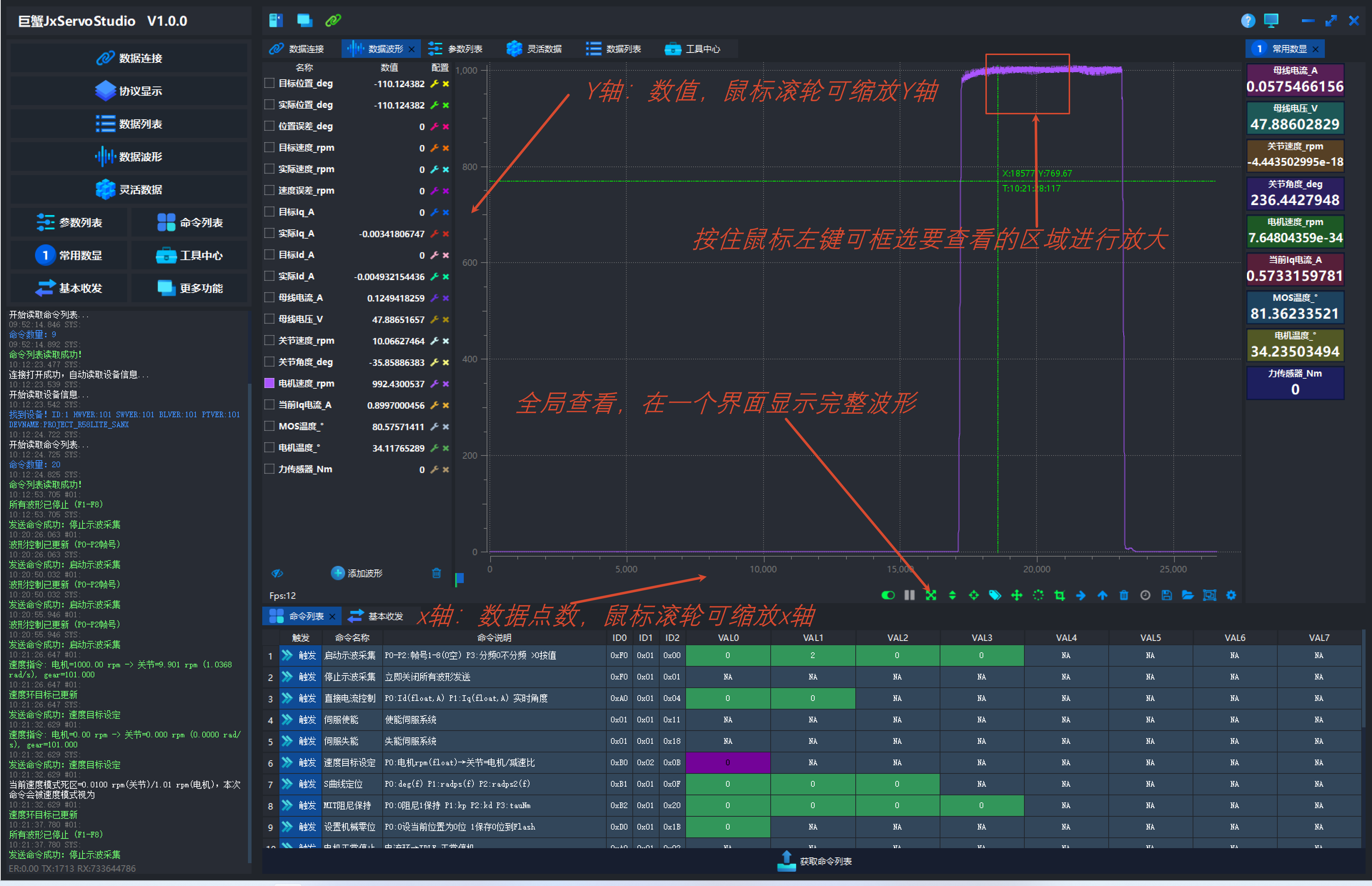Click the wrench config icon for 电机速度_rpm

pos(434,384)
